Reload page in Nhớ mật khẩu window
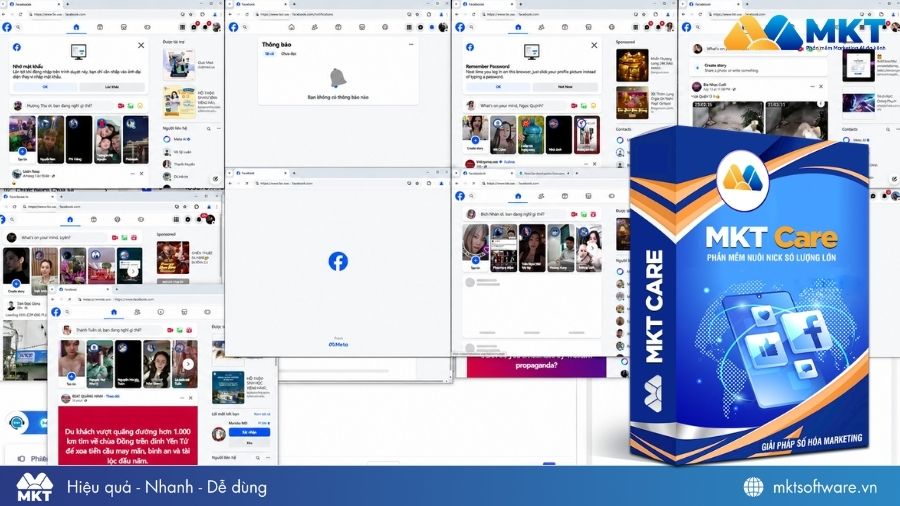 21,14
